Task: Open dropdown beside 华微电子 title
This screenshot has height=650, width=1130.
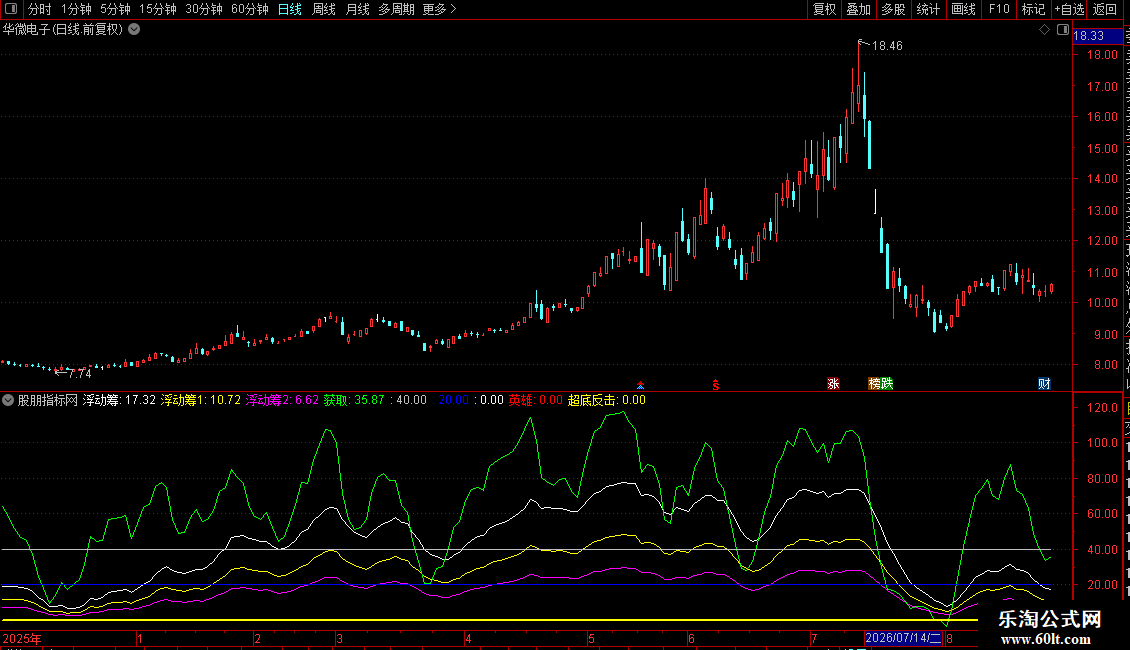Action: 134,30
